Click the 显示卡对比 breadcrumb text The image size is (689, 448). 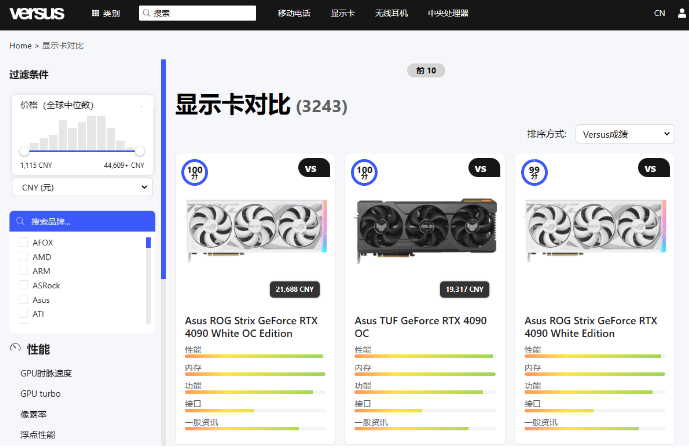[62, 45]
